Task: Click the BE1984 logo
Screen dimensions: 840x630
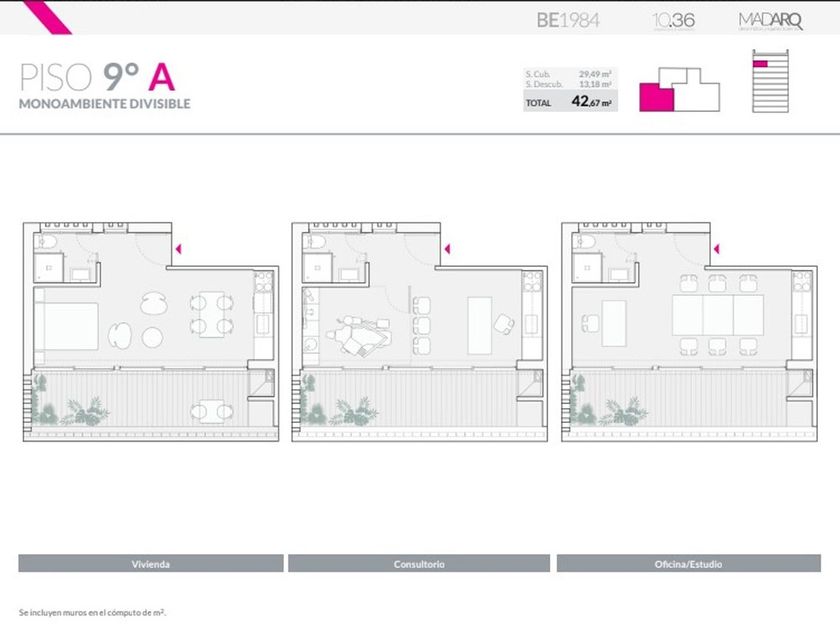Action: point(568,20)
